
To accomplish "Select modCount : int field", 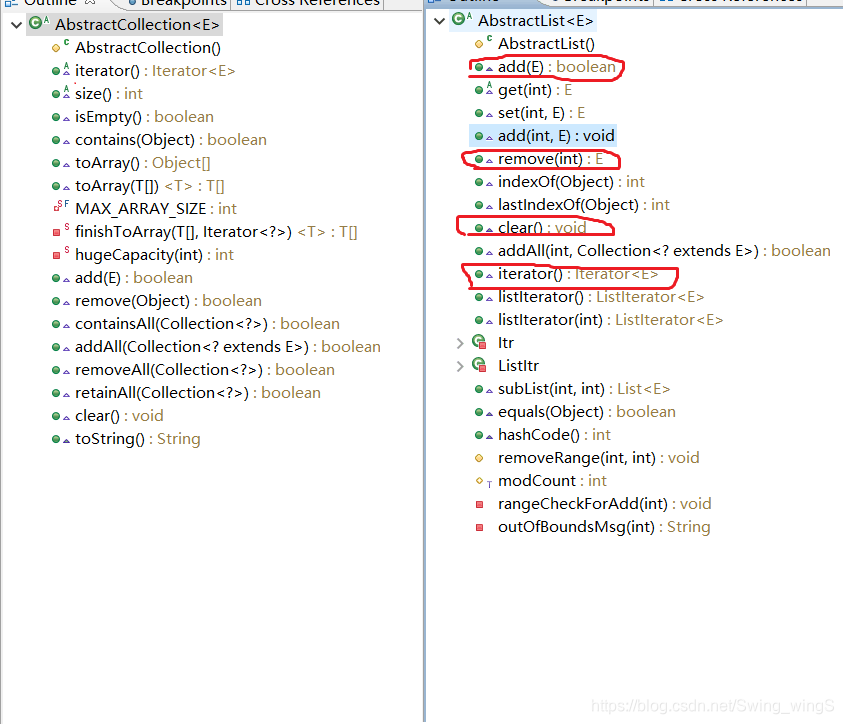I will pos(552,481).
